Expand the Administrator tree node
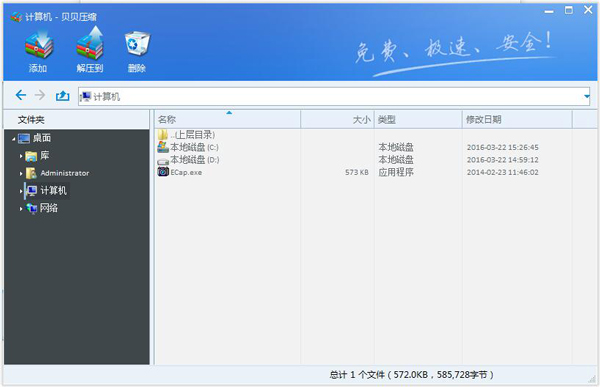The image size is (600, 387). pyautogui.click(x=21, y=174)
